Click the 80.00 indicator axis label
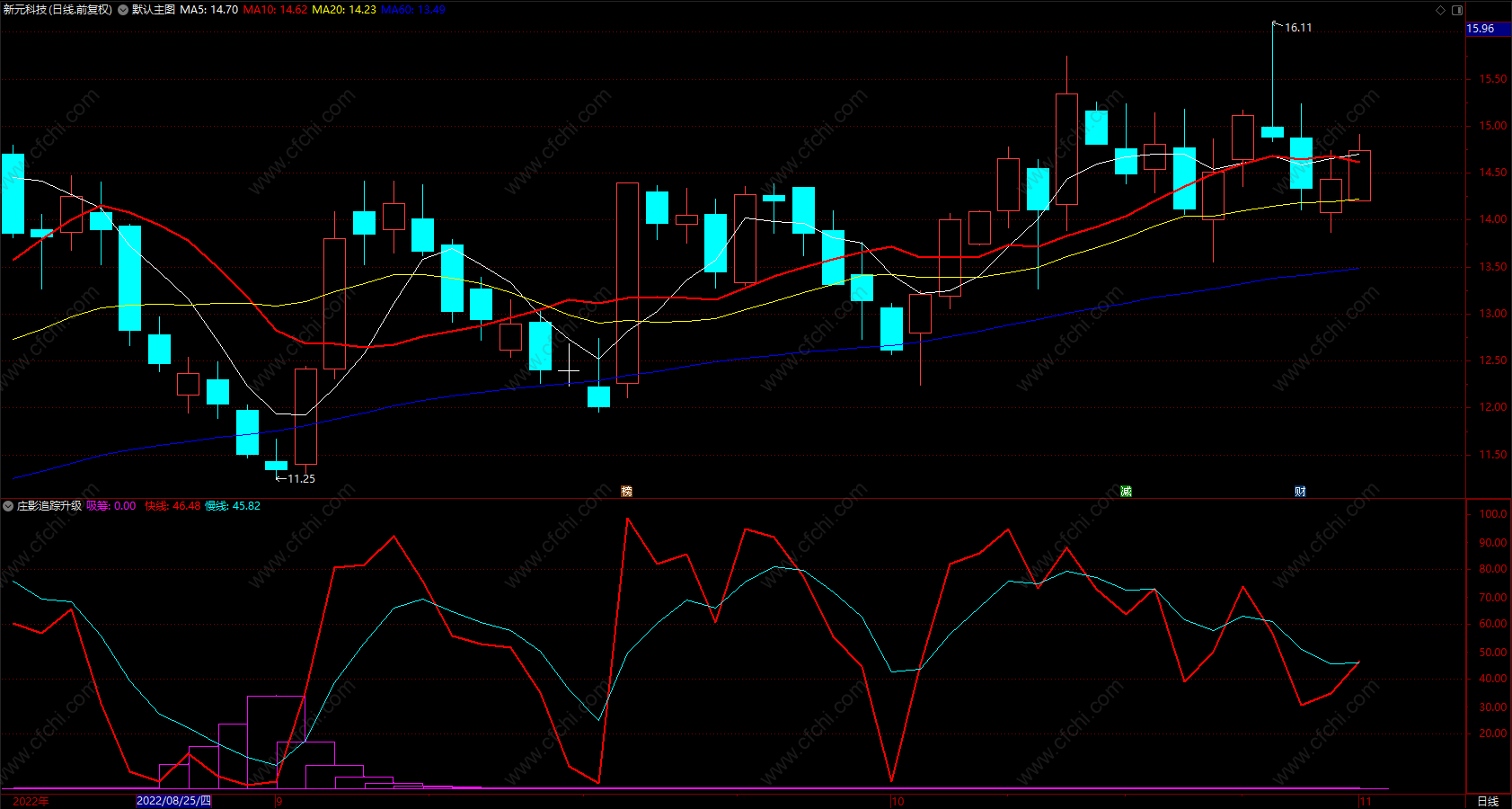The height and width of the screenshot is (809, 1512). click(x=1493, y=569)
